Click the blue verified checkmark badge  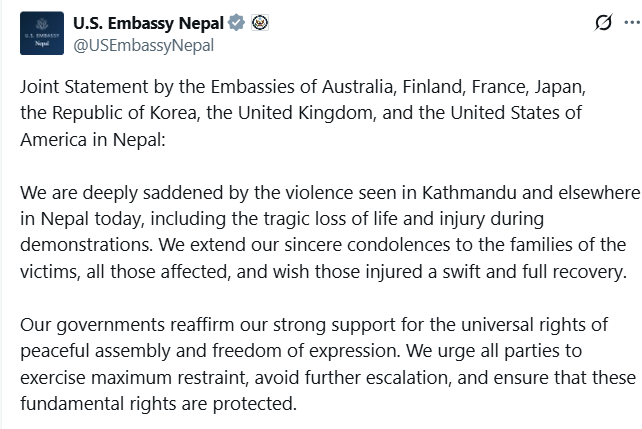click(236, 23)
